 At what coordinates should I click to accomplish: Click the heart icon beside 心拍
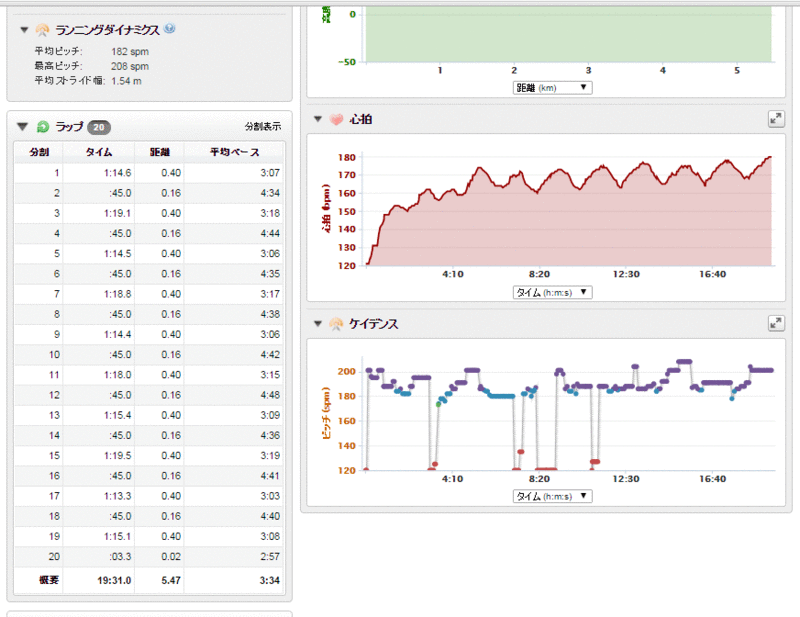[x=337, y=119]
